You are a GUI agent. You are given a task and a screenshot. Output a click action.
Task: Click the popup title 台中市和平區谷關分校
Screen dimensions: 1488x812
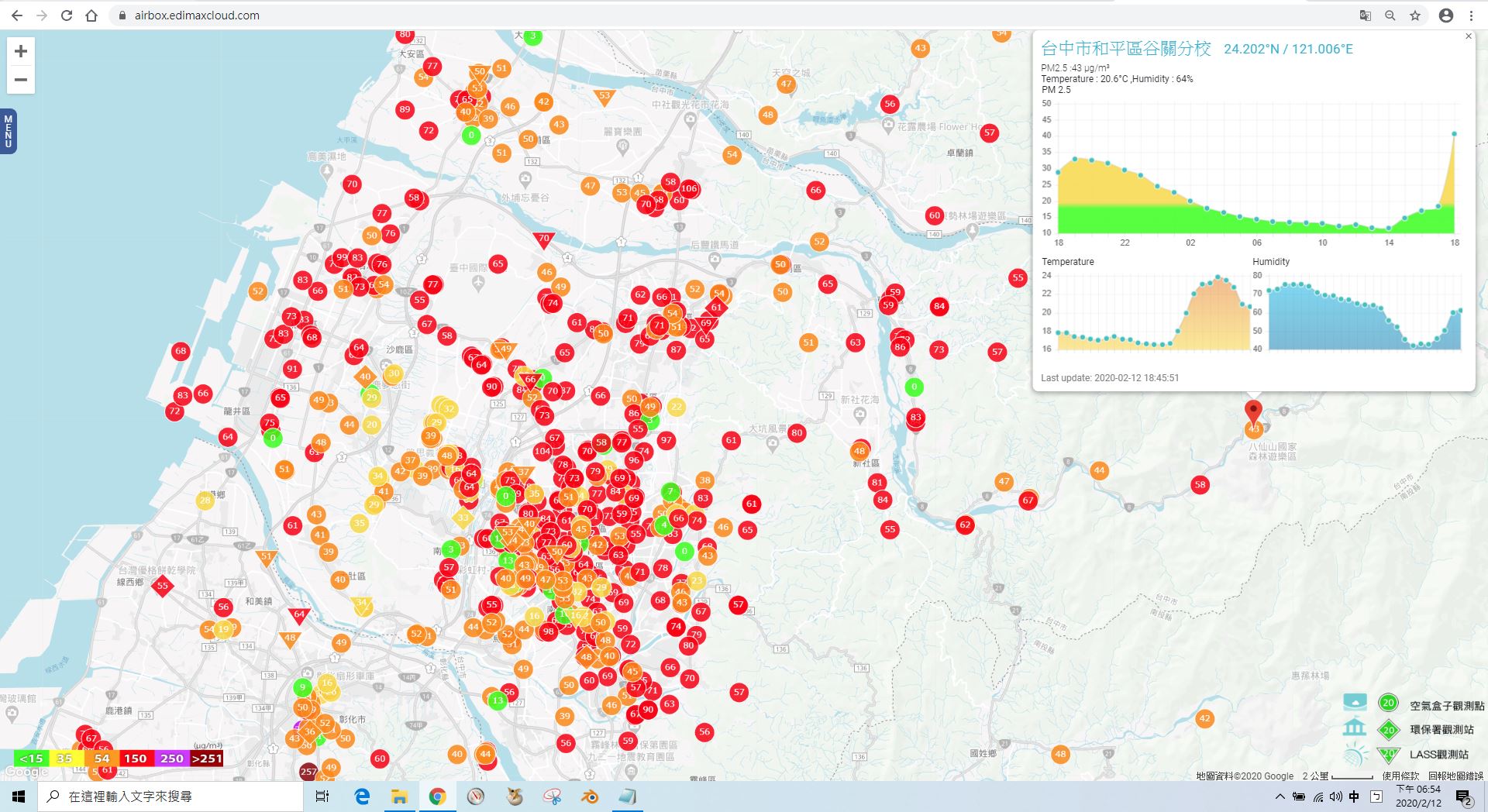(x=1125, y=48)
